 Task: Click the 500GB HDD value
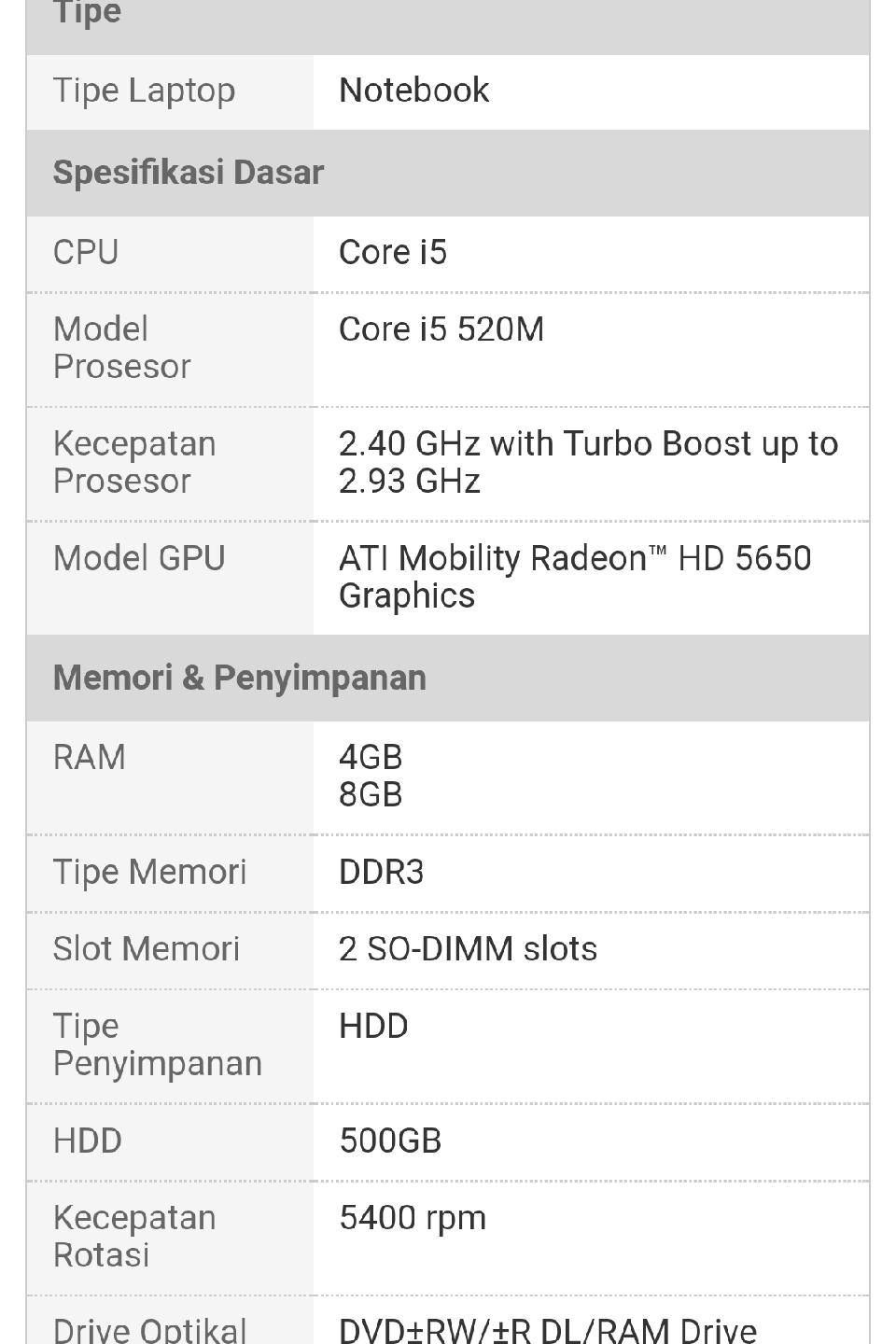tap(390, 1141)
